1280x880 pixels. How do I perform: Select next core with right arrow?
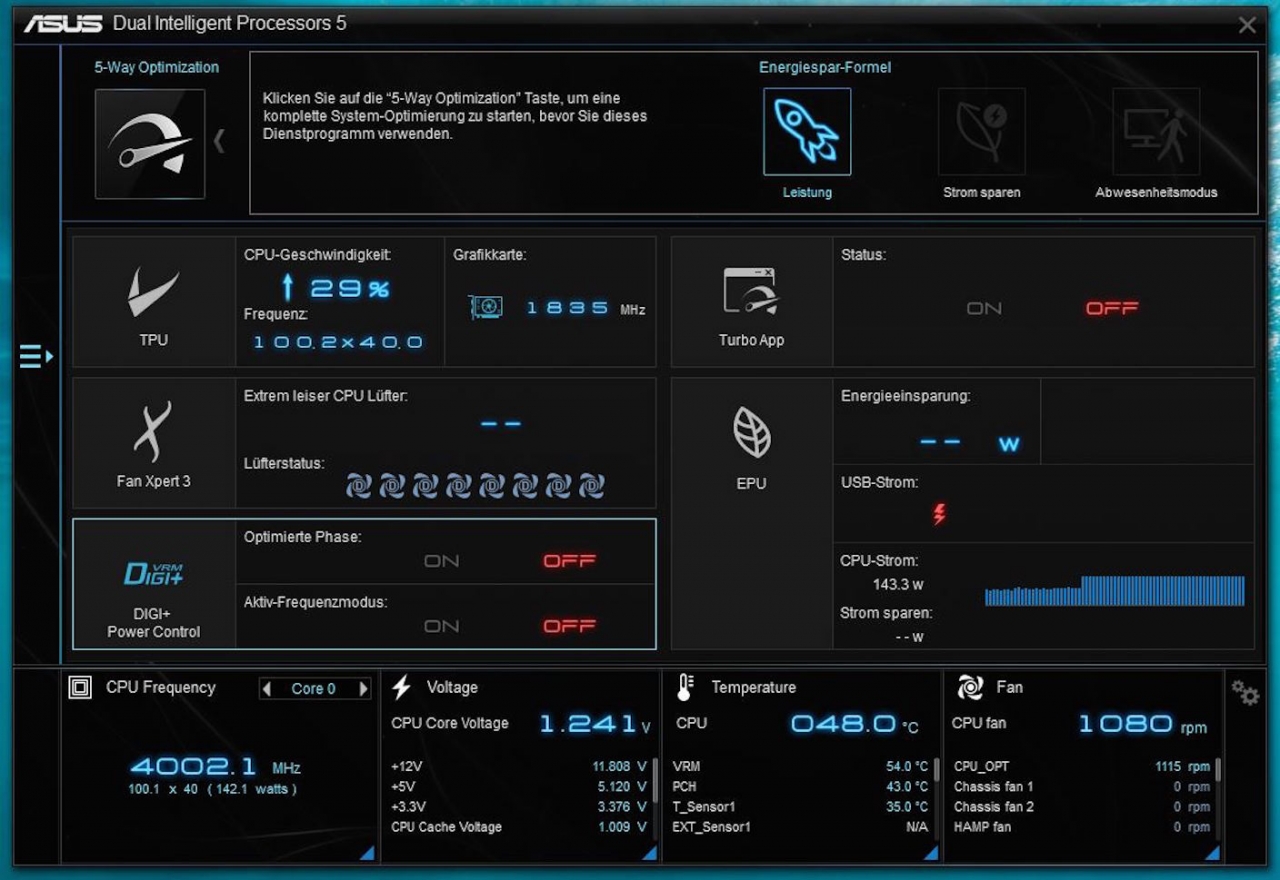(x=363, y=688)
